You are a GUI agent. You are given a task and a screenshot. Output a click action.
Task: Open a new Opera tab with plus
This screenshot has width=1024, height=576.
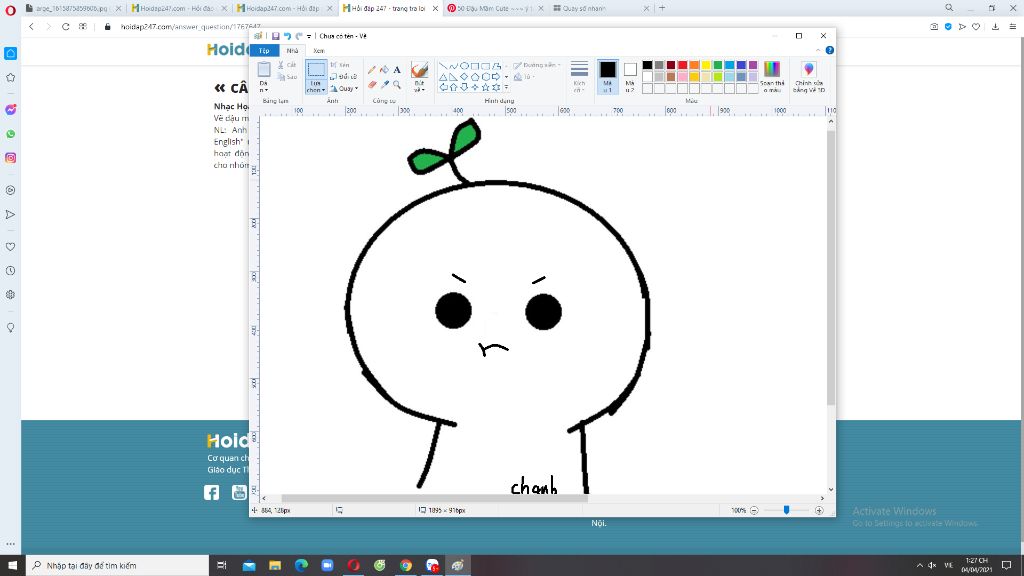click(662, 8)
